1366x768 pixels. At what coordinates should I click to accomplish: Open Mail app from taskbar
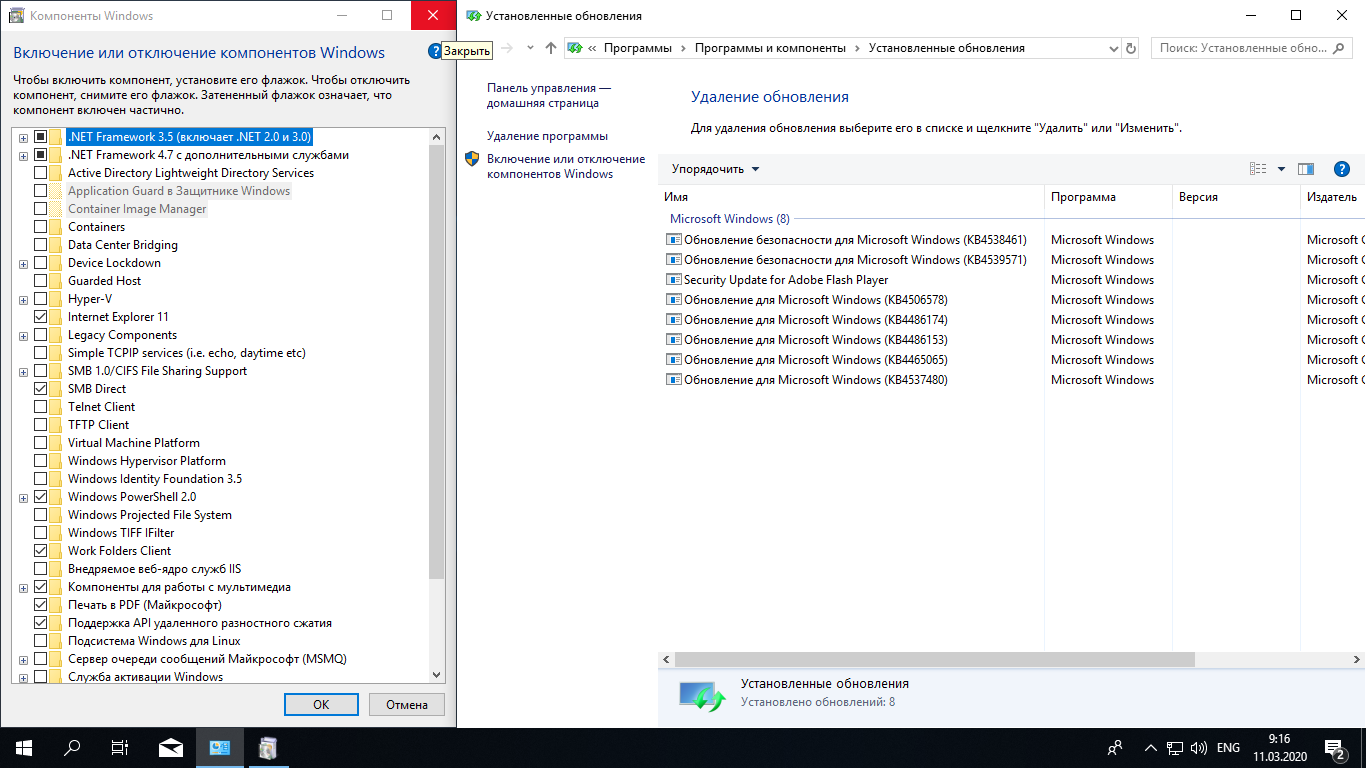point(171,747)
